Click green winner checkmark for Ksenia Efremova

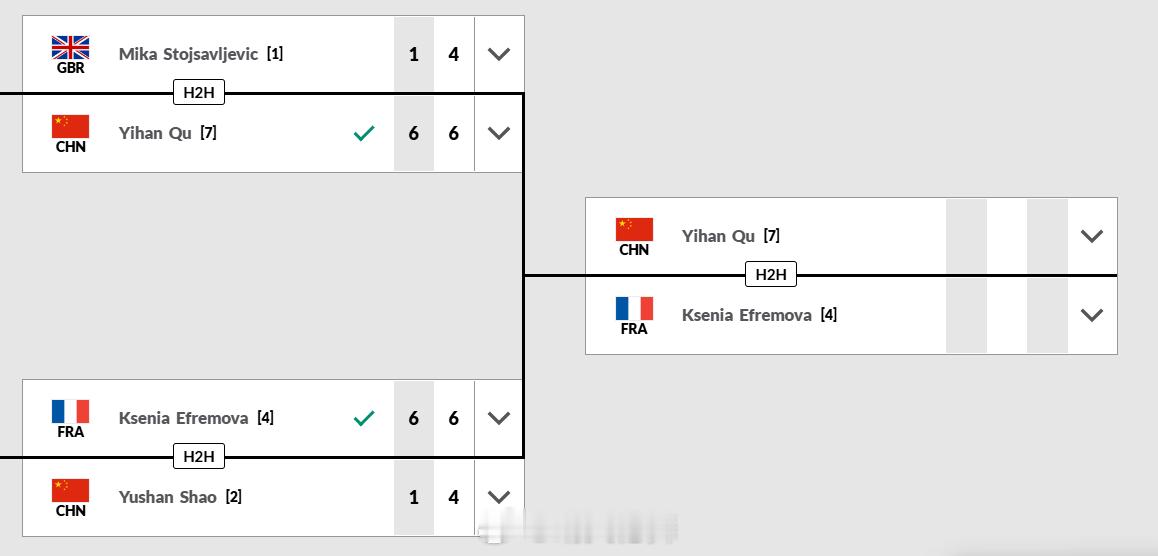click(x=364, y=419)
